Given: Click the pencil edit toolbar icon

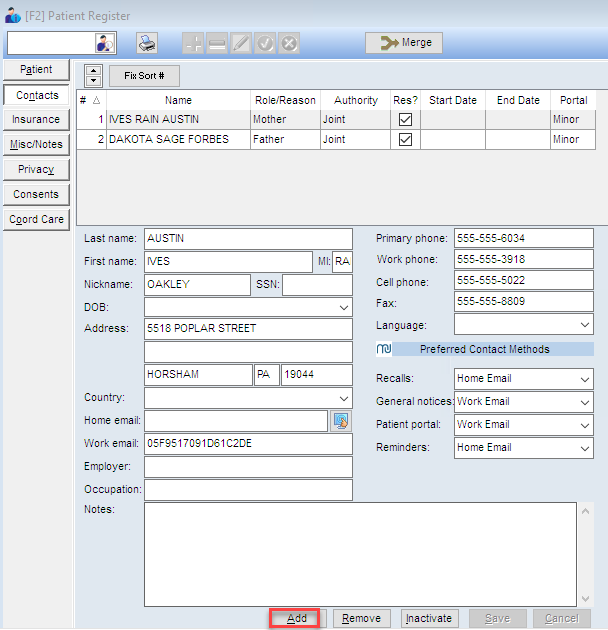Looking at the screenshot, I should [x=241, y=43].
